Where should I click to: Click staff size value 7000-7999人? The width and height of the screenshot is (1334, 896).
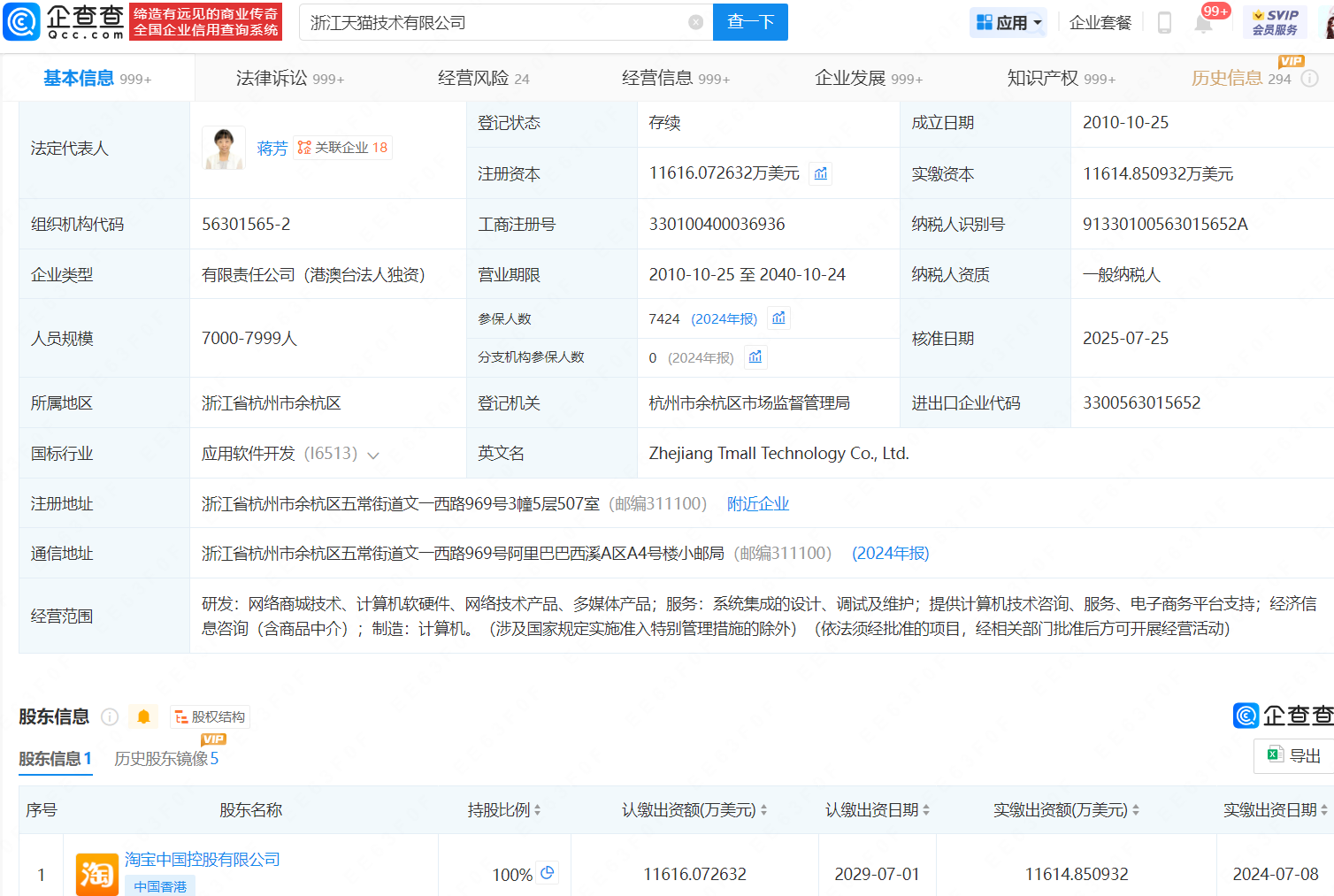[x=249, y=338]
